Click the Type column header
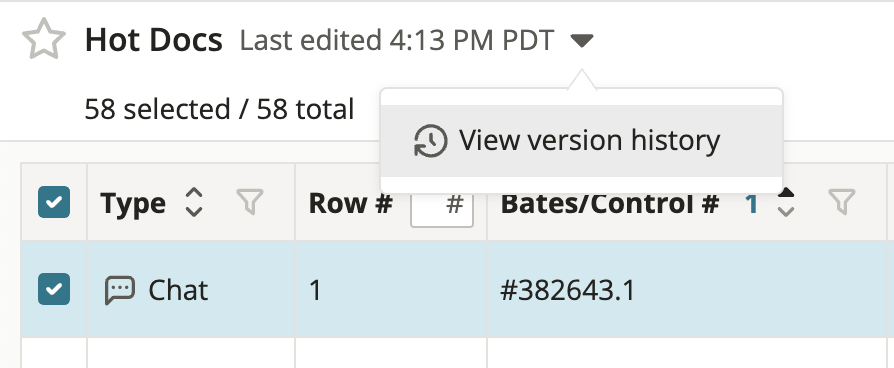 [x=133, y=204]
